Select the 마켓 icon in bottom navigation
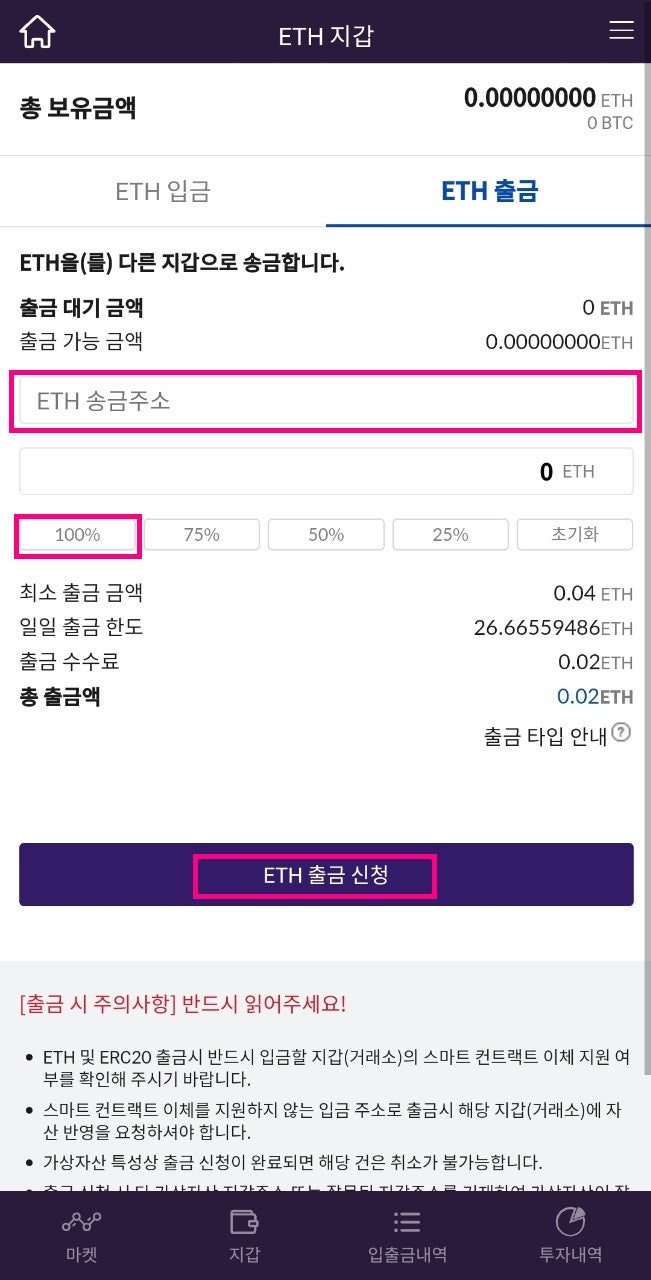The width and height of the screenshot is (651, 1280). pos(80,1235)
